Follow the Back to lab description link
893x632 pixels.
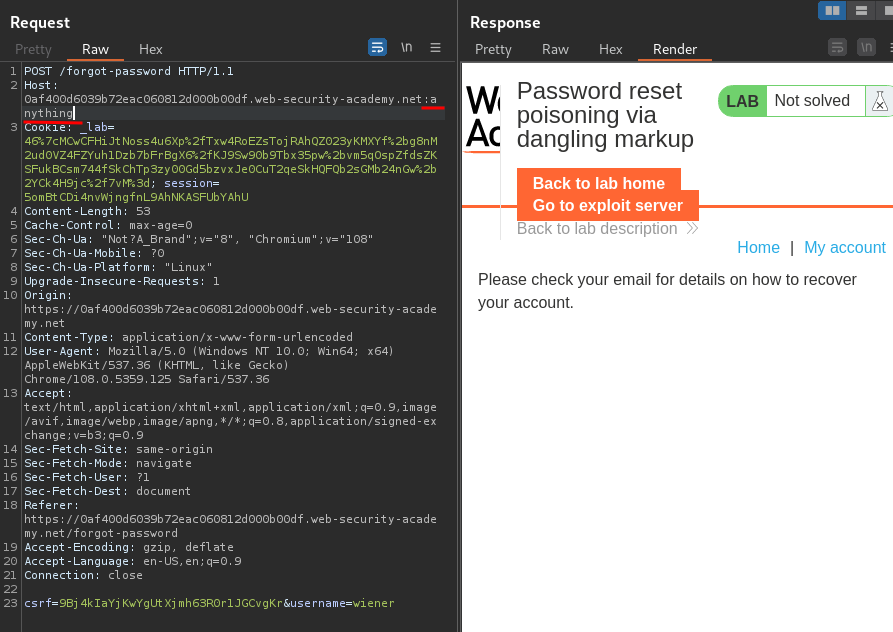[x=607, y=229]
